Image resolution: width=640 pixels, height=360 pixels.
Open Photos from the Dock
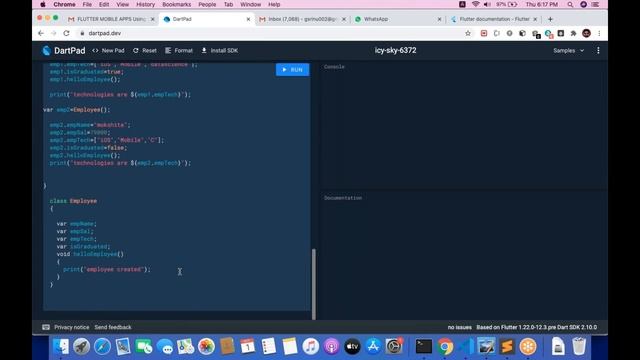(207, 347)
